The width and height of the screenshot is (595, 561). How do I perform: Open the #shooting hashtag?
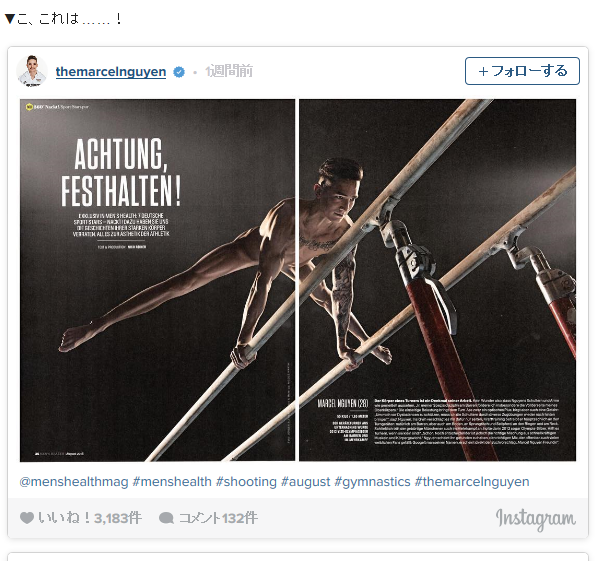(246, 482)
